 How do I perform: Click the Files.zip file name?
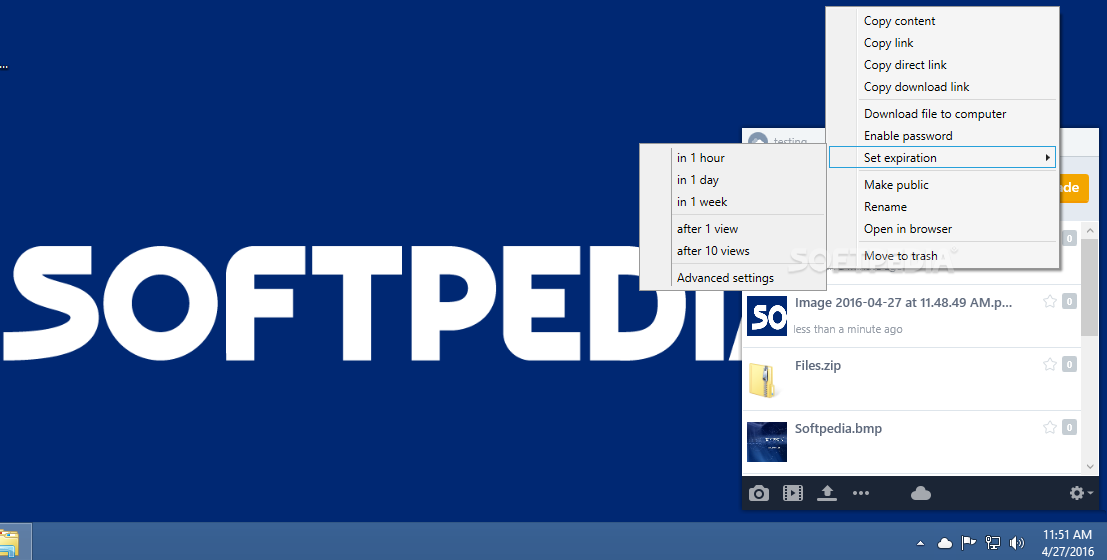[818, 366]
